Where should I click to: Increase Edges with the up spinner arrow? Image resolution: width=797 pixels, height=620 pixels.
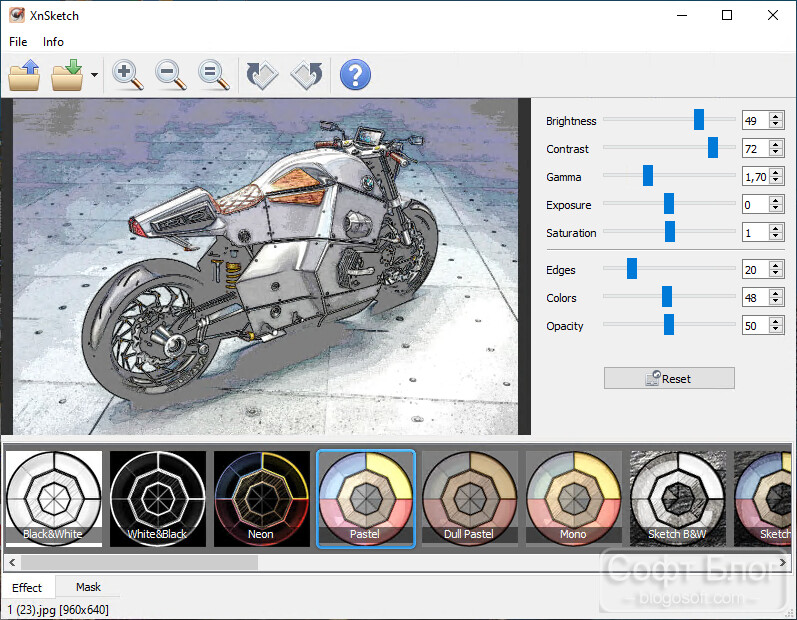(x=776, y=265)
